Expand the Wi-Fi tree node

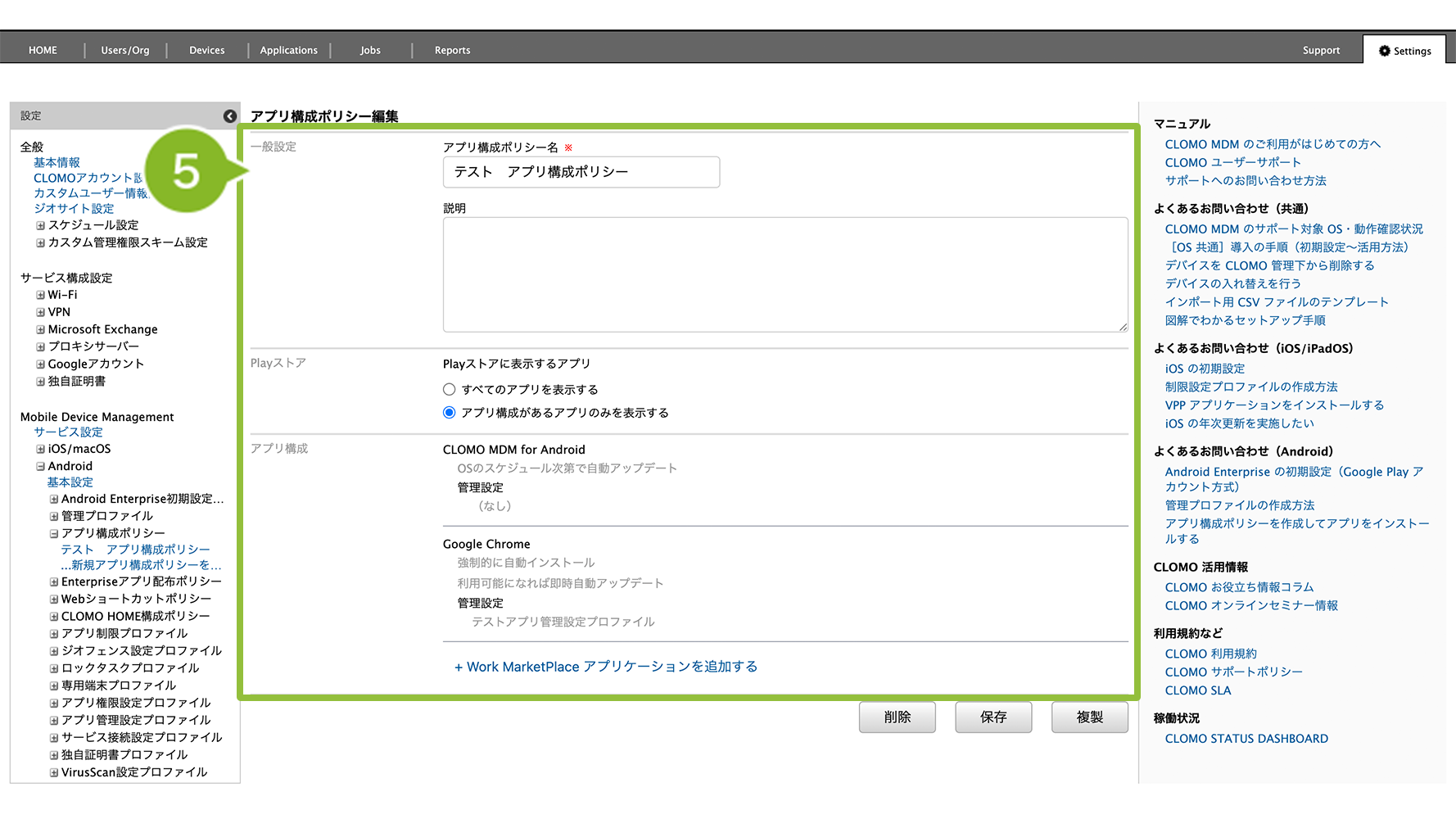coord(40,295)
